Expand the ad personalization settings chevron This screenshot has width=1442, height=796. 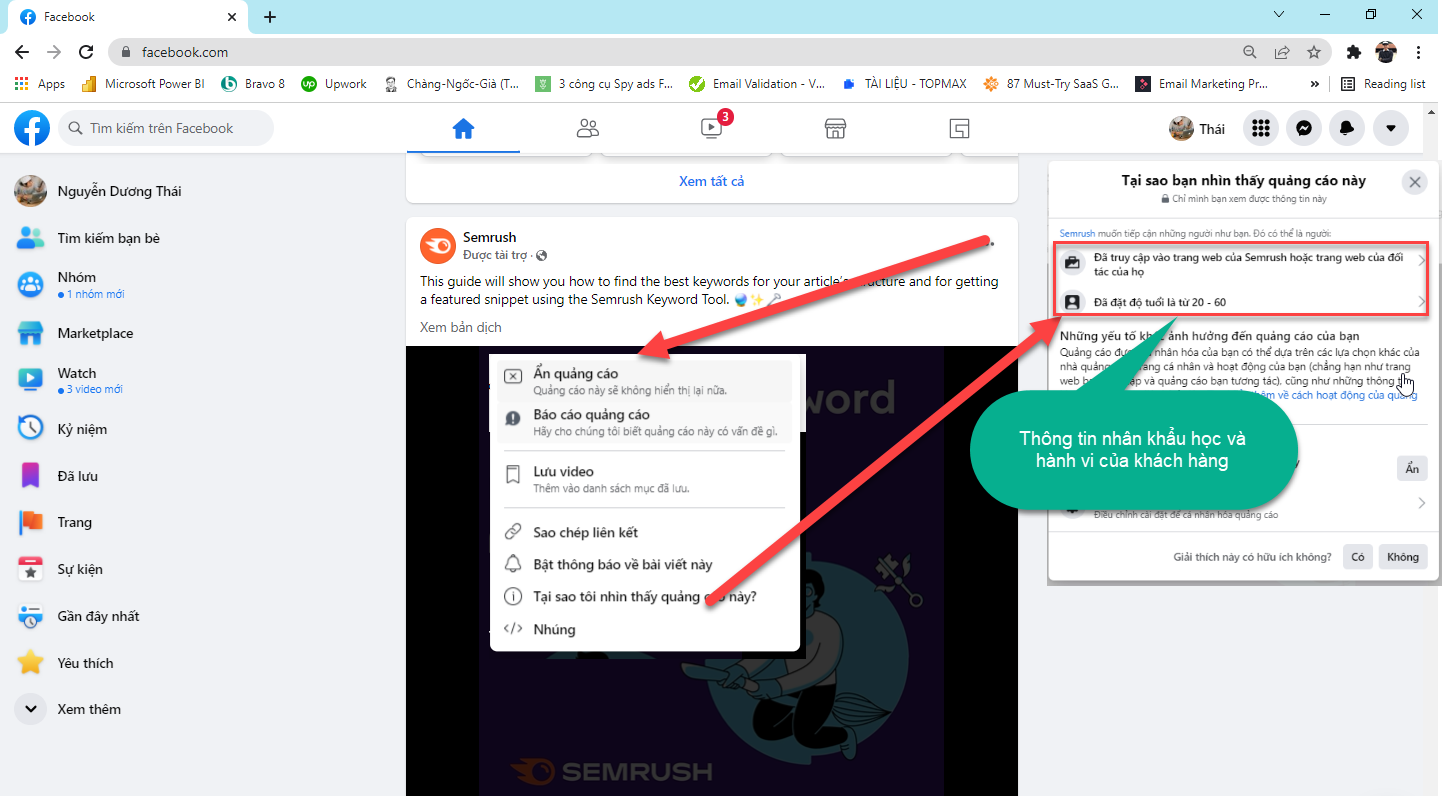coord(1422,504)
